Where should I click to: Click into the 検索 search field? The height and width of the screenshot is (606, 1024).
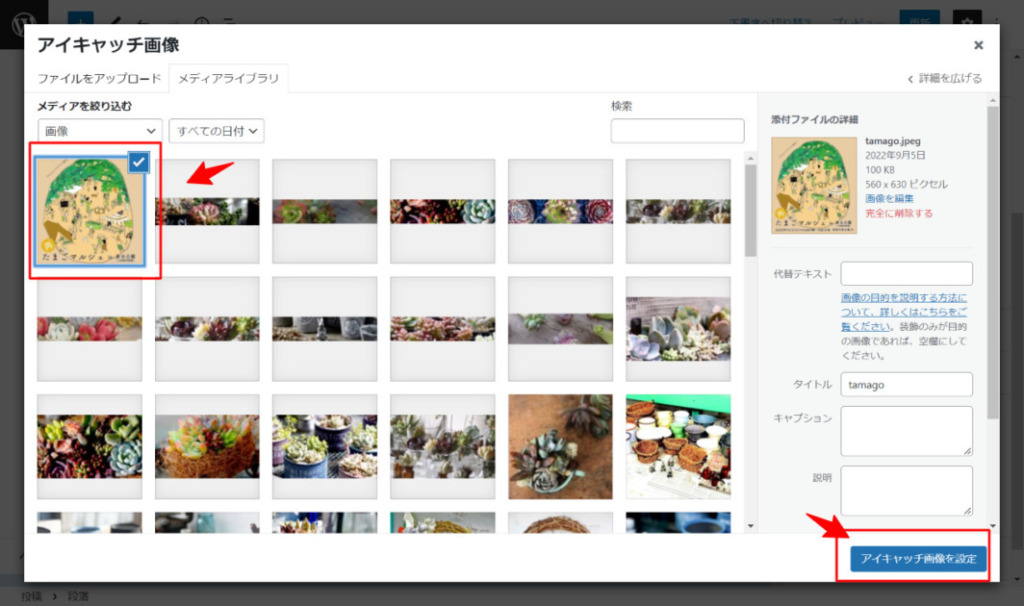point(677,131)
